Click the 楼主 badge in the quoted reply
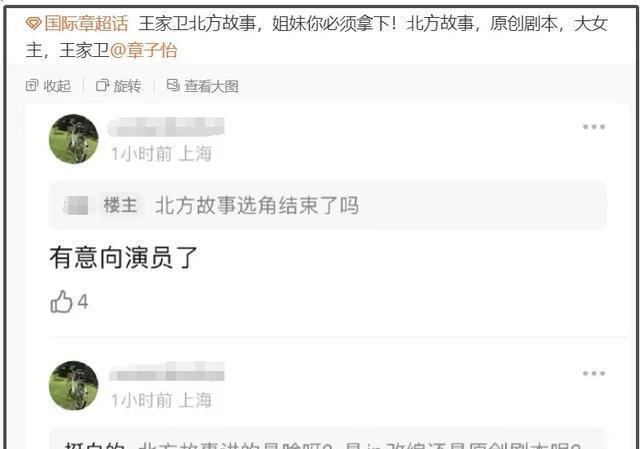Screen dimensions: 640x449 pos(120,205)
